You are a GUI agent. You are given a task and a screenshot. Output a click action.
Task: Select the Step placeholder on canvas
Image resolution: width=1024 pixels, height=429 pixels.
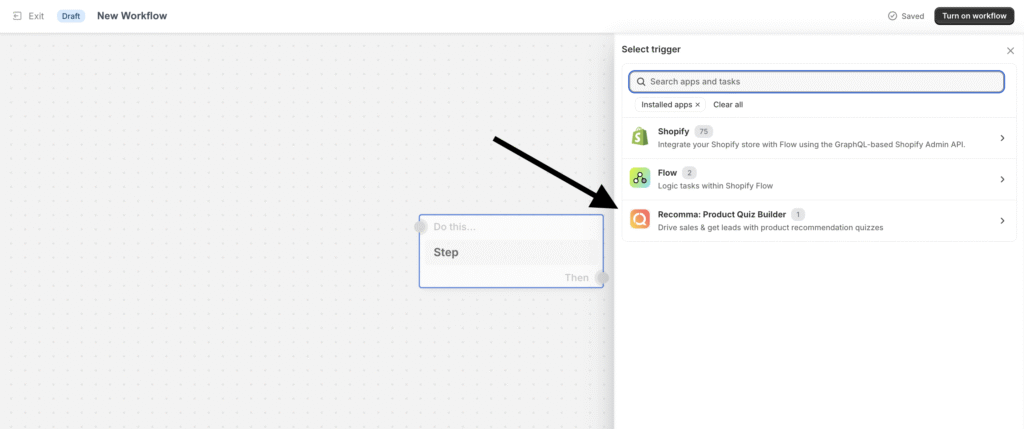coord(511,252)
